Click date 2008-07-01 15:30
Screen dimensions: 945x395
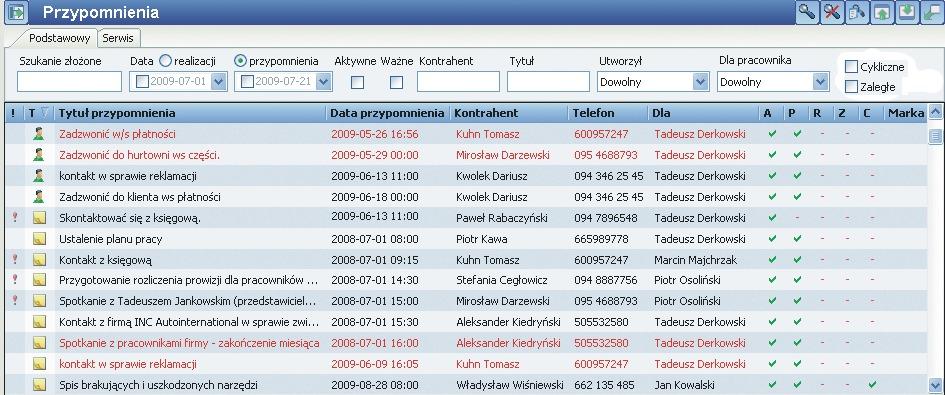tap(375, 322)
